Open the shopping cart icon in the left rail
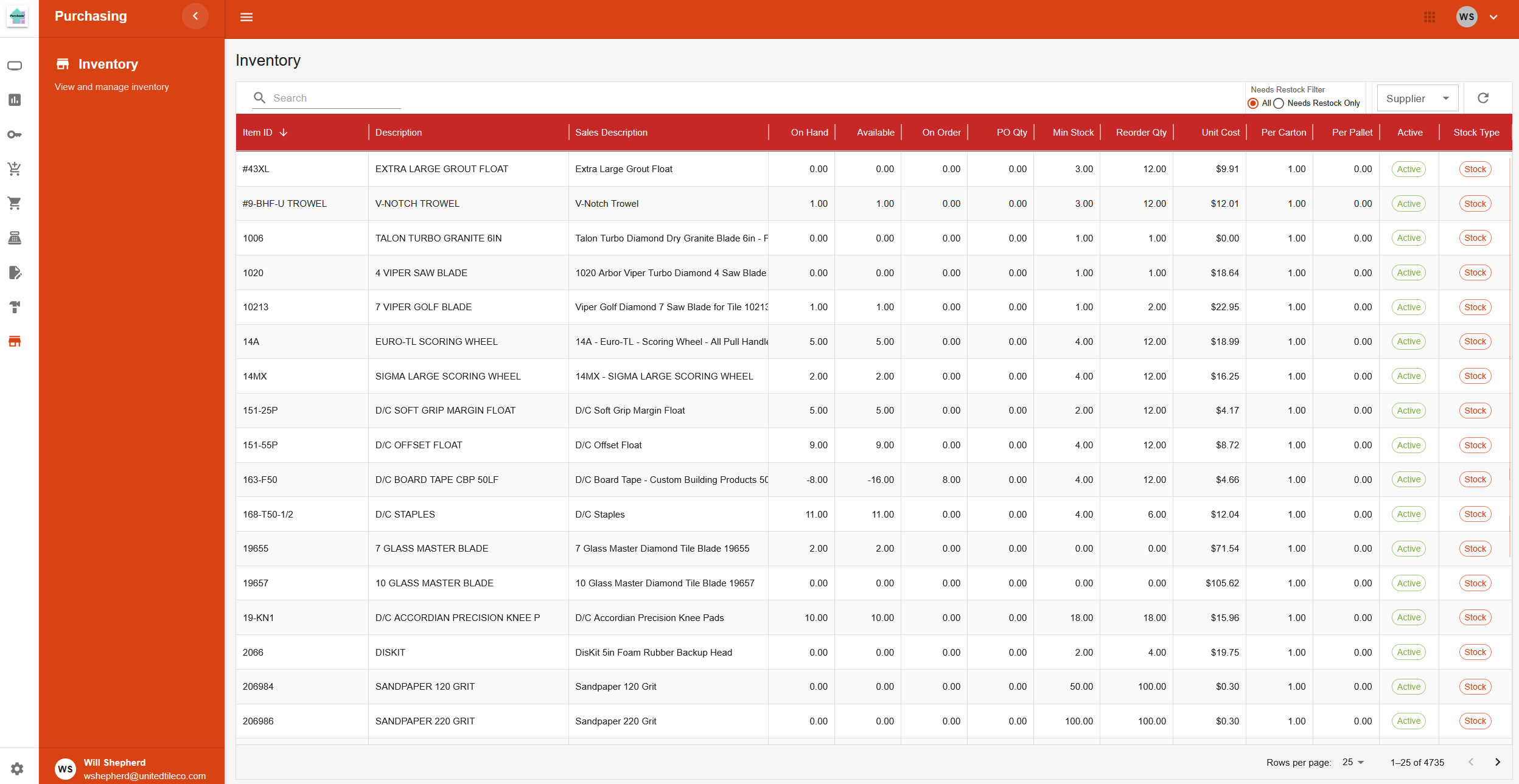1519x784 pixels. click(x=15, y=203)
